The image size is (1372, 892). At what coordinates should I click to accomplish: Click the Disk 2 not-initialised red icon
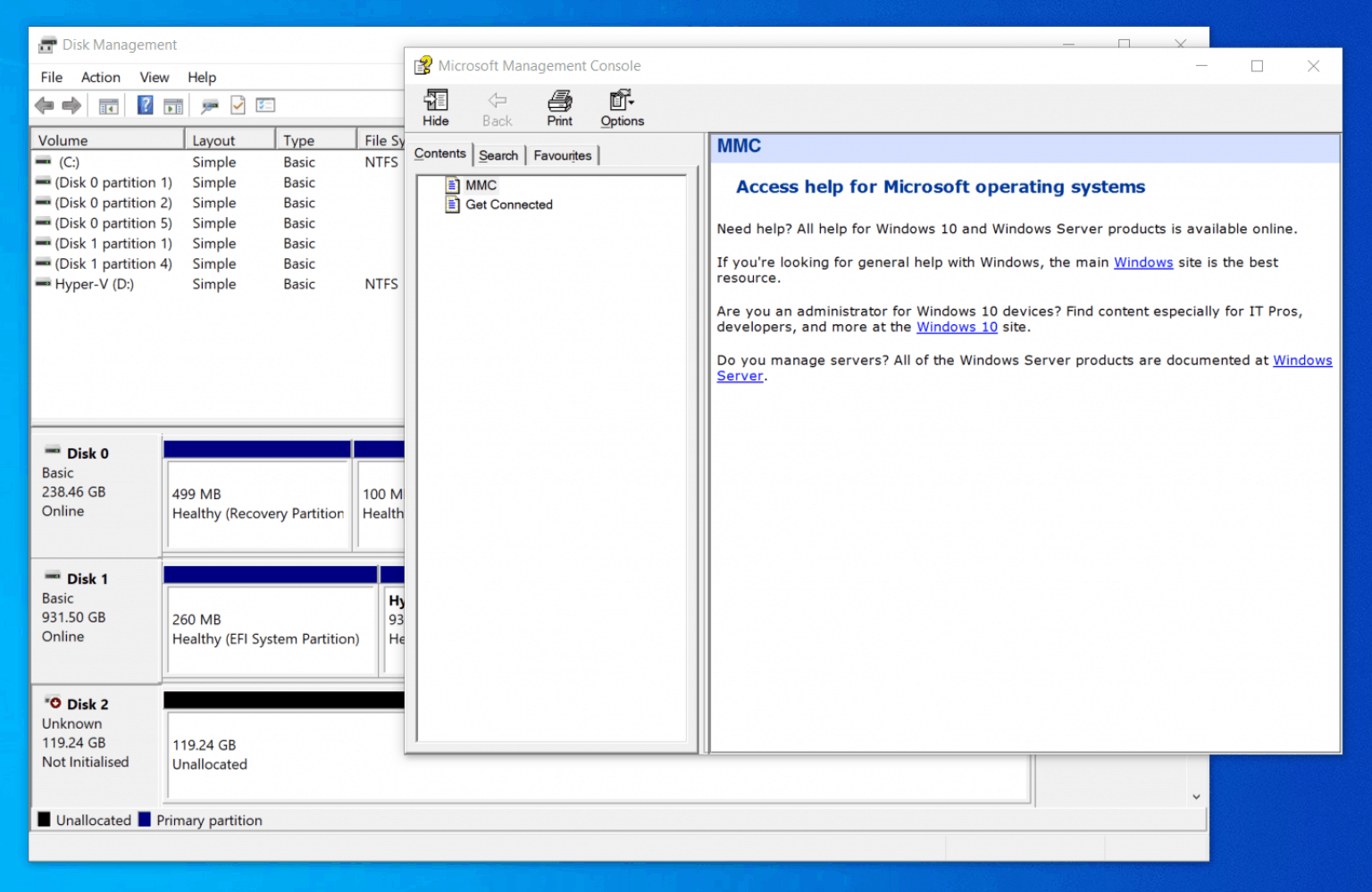[53, 703]
